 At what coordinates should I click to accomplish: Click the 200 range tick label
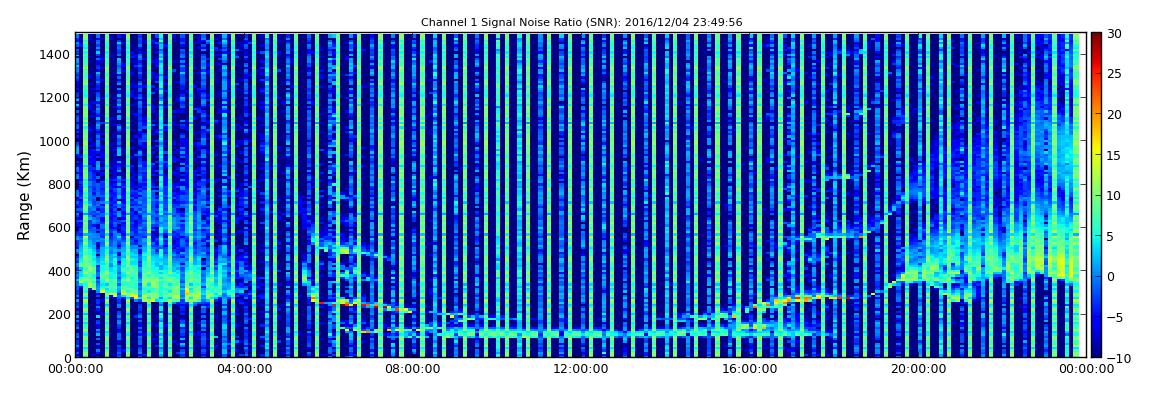pos(59,315)
